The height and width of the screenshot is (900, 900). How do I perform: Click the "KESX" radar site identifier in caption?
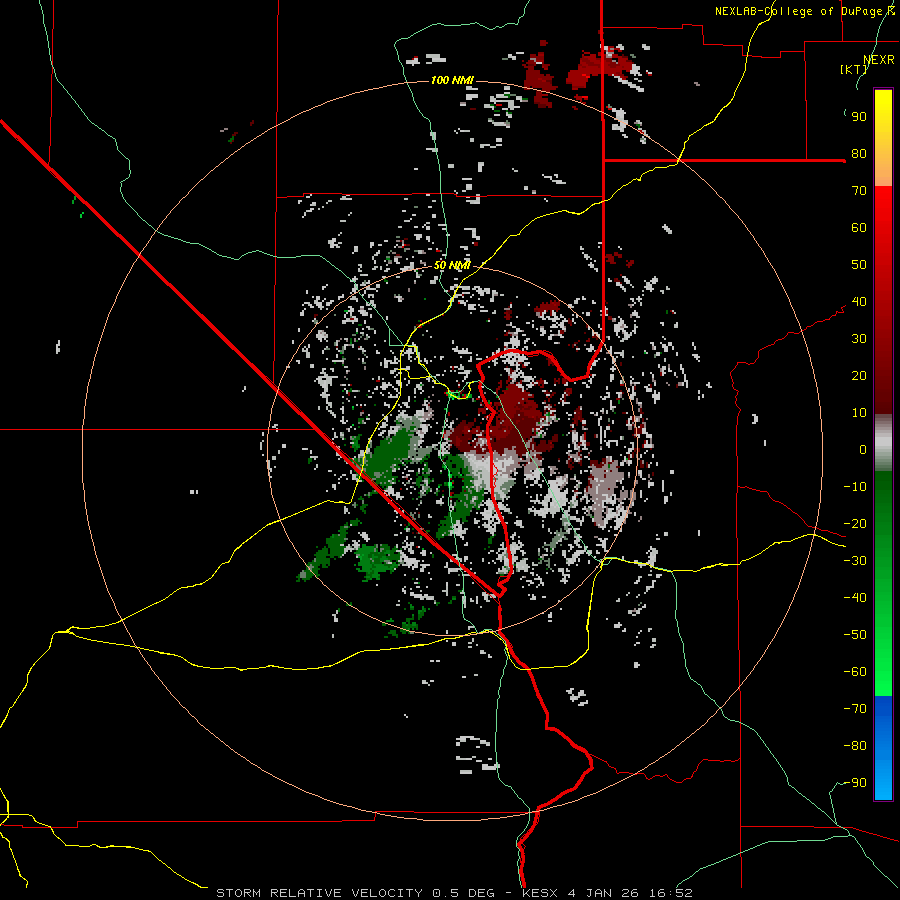tap(540, 893)
